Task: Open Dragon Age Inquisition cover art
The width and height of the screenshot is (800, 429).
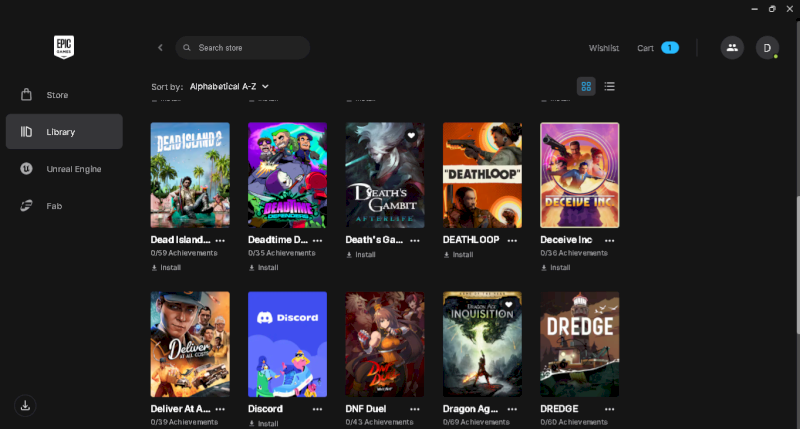Action: coord(482,344)
